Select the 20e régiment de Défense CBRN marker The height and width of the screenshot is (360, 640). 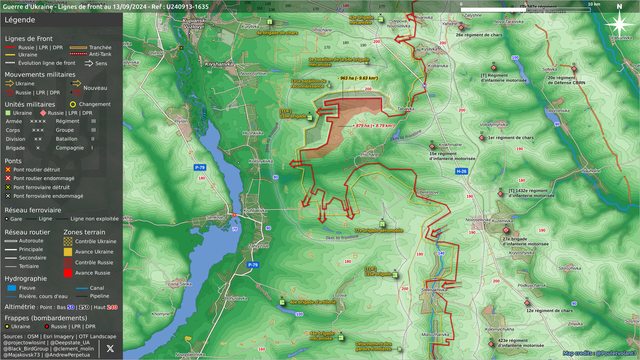click(574, 69)
